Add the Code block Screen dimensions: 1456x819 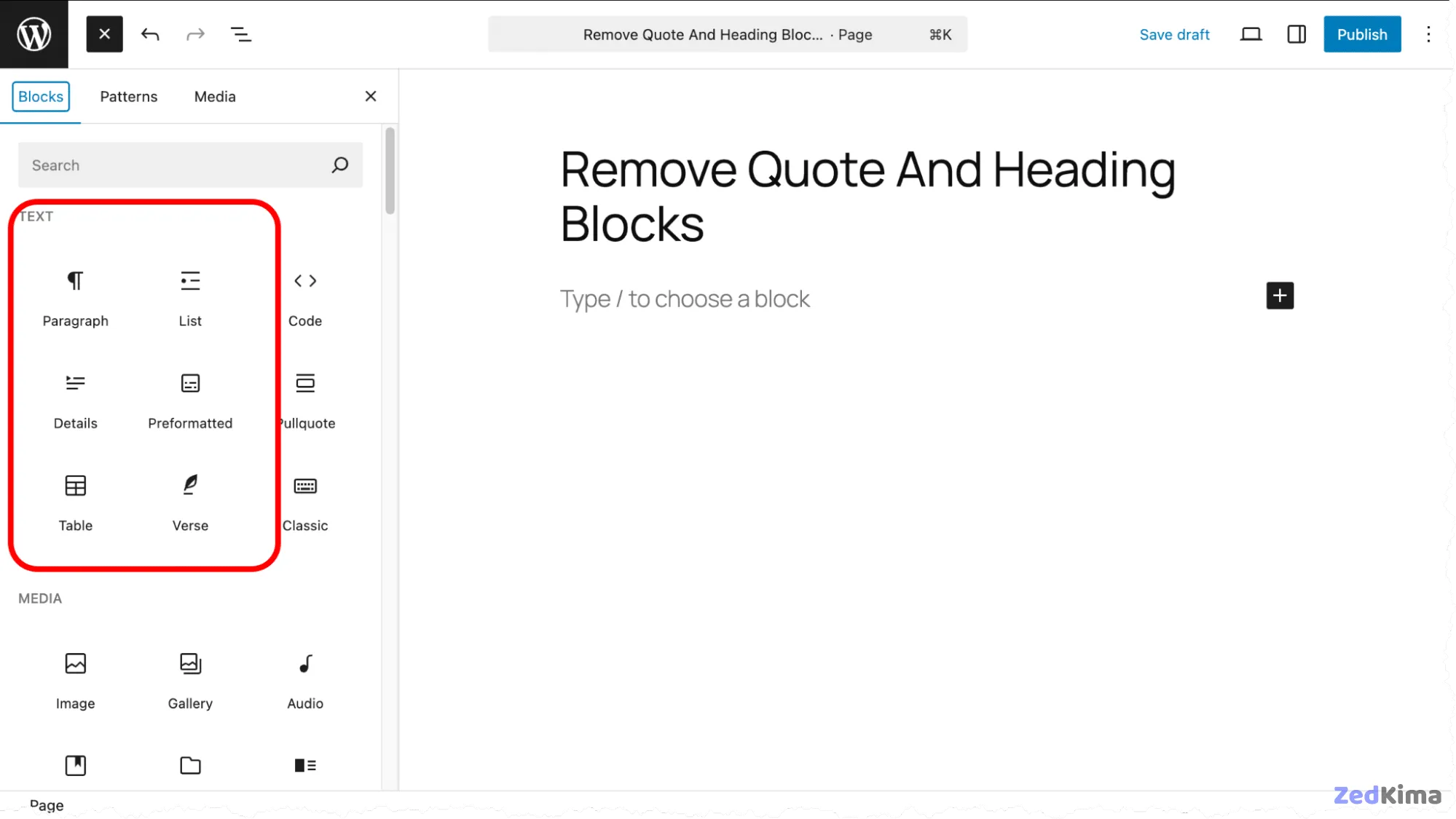(304, 297)
